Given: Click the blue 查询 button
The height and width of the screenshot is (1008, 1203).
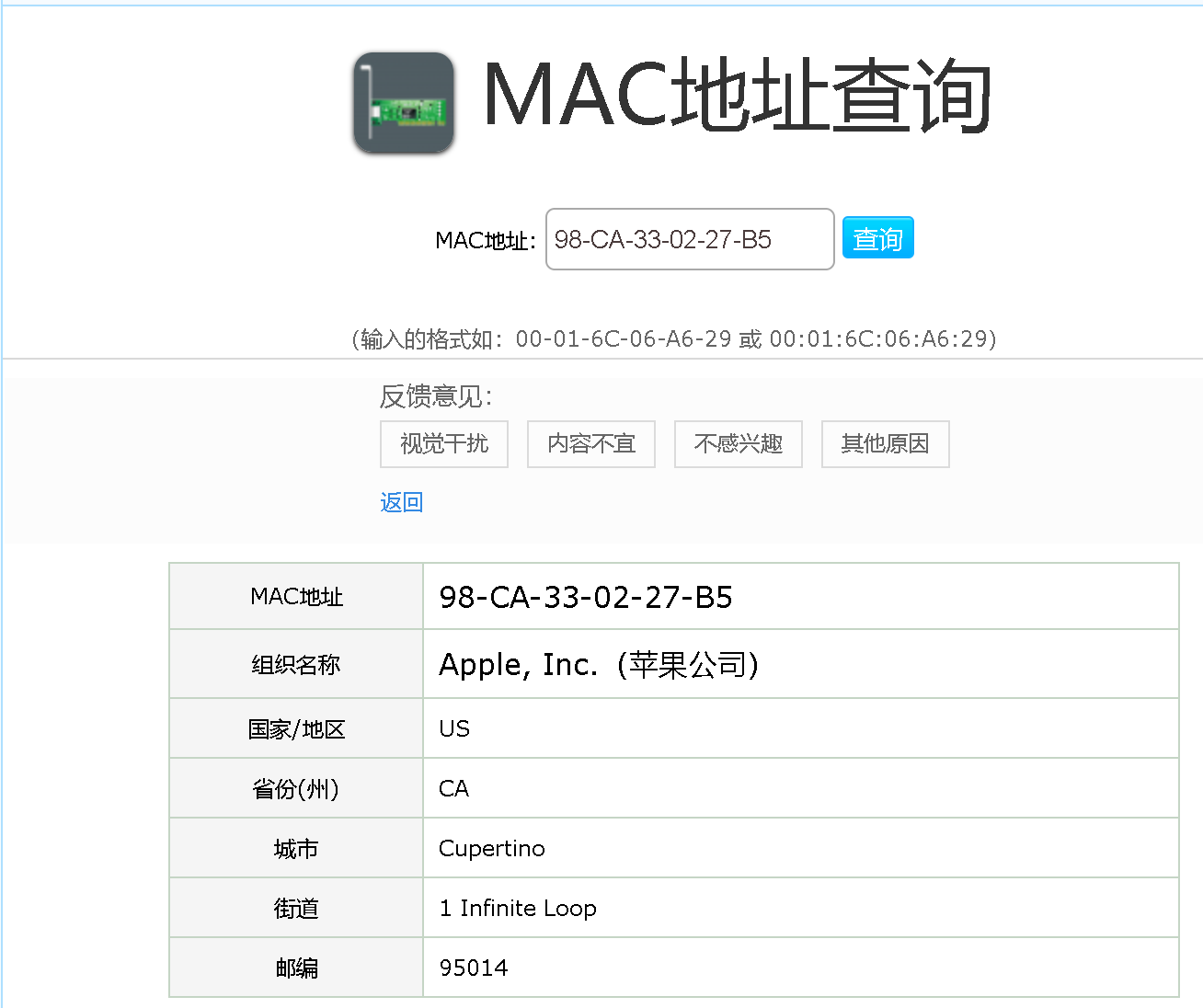Looking at the screenshot, I should 878,238.
